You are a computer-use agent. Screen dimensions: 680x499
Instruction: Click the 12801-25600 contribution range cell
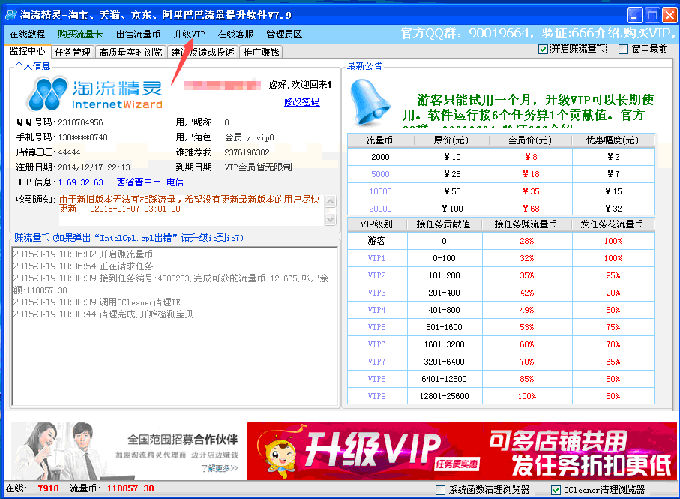coord(445,396)
